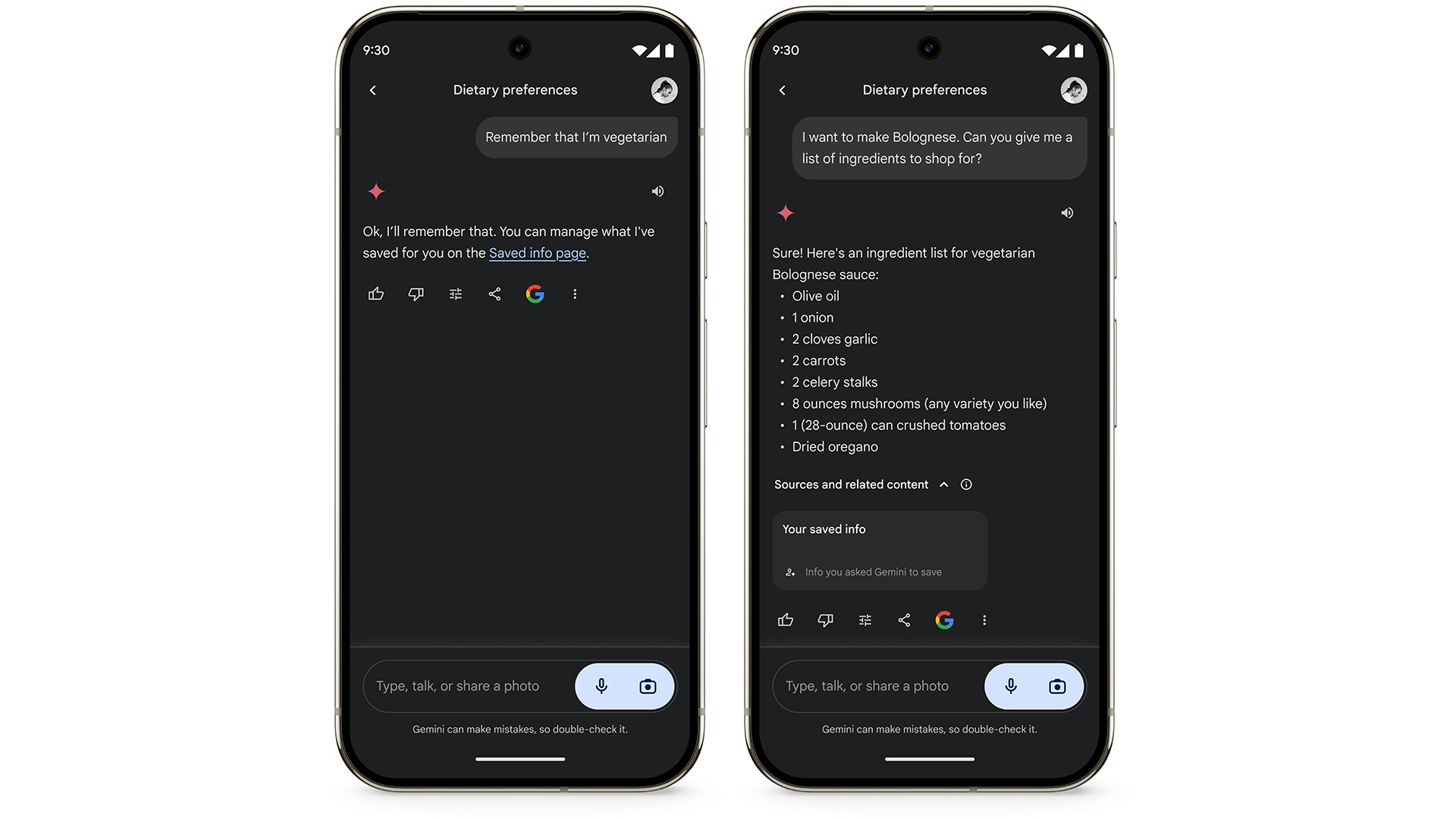Tap the user profile avatar icon
Screen dimensions: 1456x819
[661, 90]
